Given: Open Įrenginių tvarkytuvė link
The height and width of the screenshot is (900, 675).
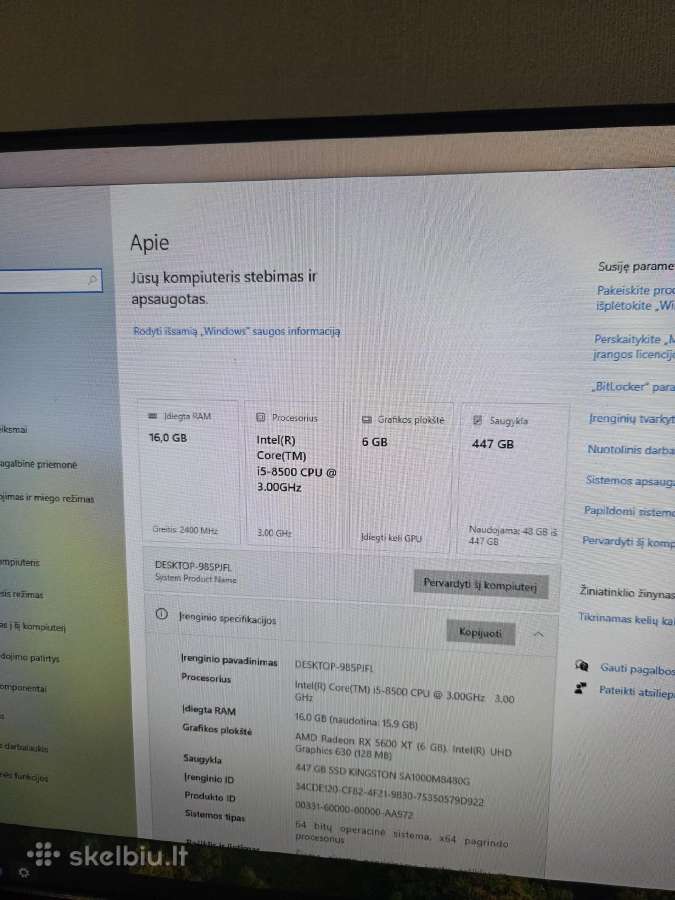Looking at the screenshot, I should tap(632, 418).
